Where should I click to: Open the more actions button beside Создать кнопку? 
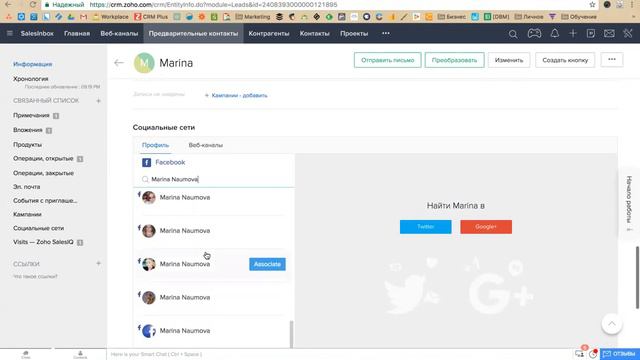click(612, 60)
